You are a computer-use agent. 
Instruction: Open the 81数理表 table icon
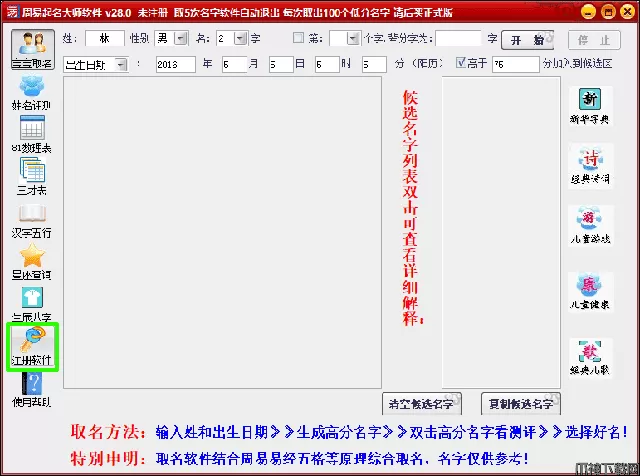tap(32, 134)
